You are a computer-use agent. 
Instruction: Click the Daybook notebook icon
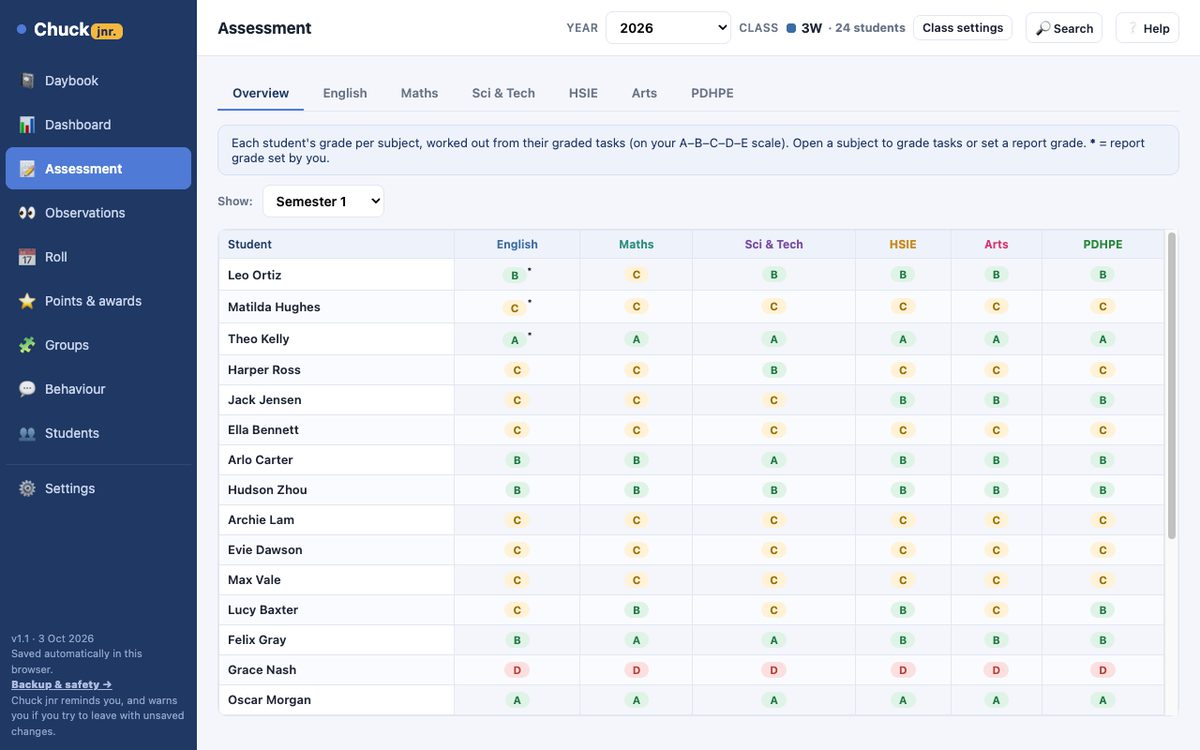click(27, 81)
